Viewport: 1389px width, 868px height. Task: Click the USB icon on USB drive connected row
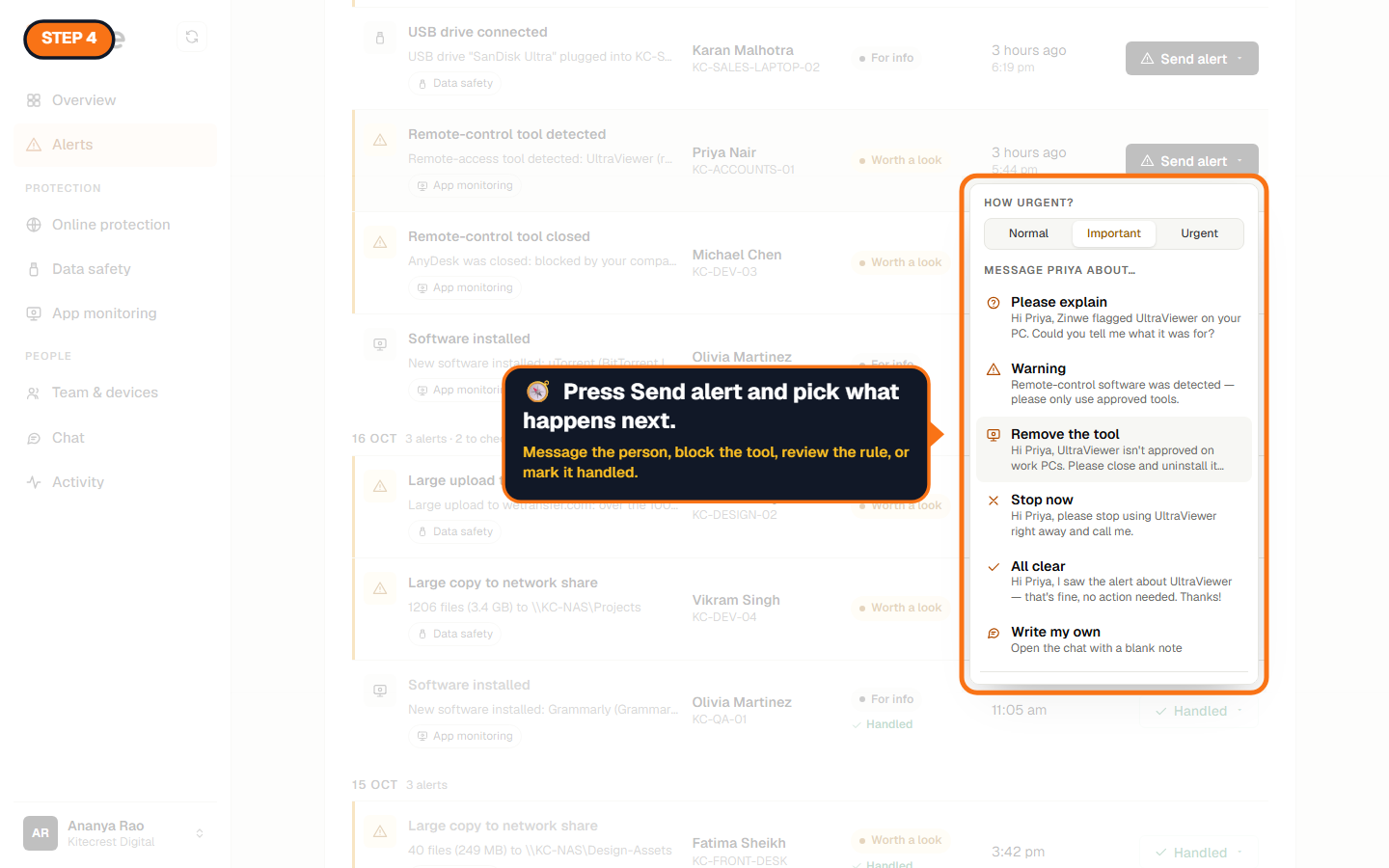[380, 38]
